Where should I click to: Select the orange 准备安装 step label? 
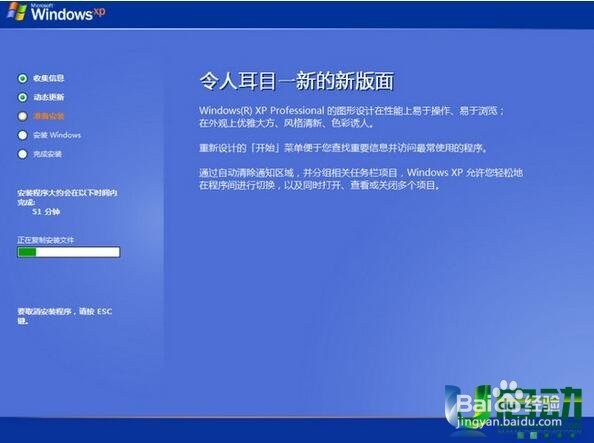(x=48, y=116)
